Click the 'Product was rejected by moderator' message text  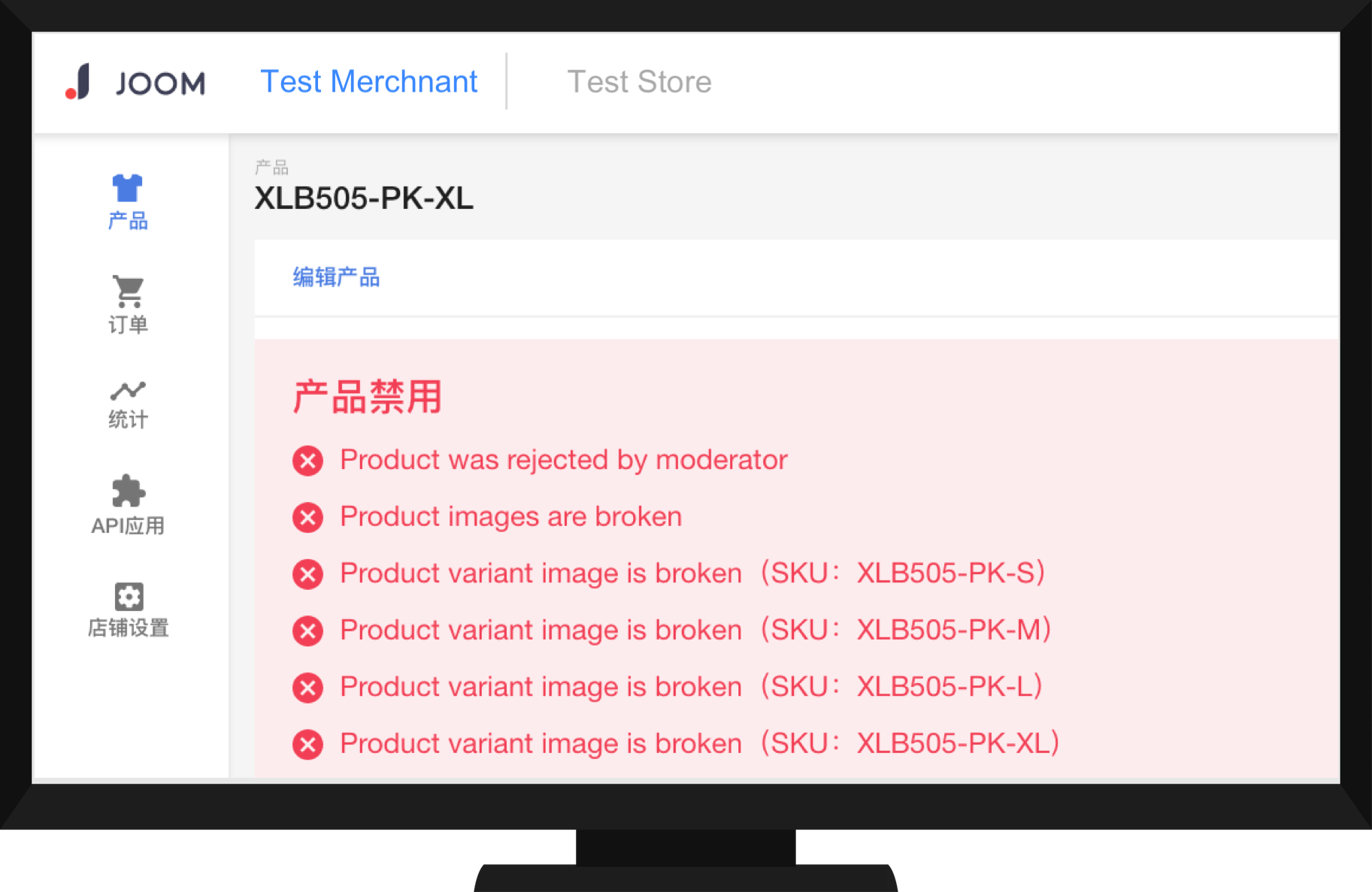(563, 461)
